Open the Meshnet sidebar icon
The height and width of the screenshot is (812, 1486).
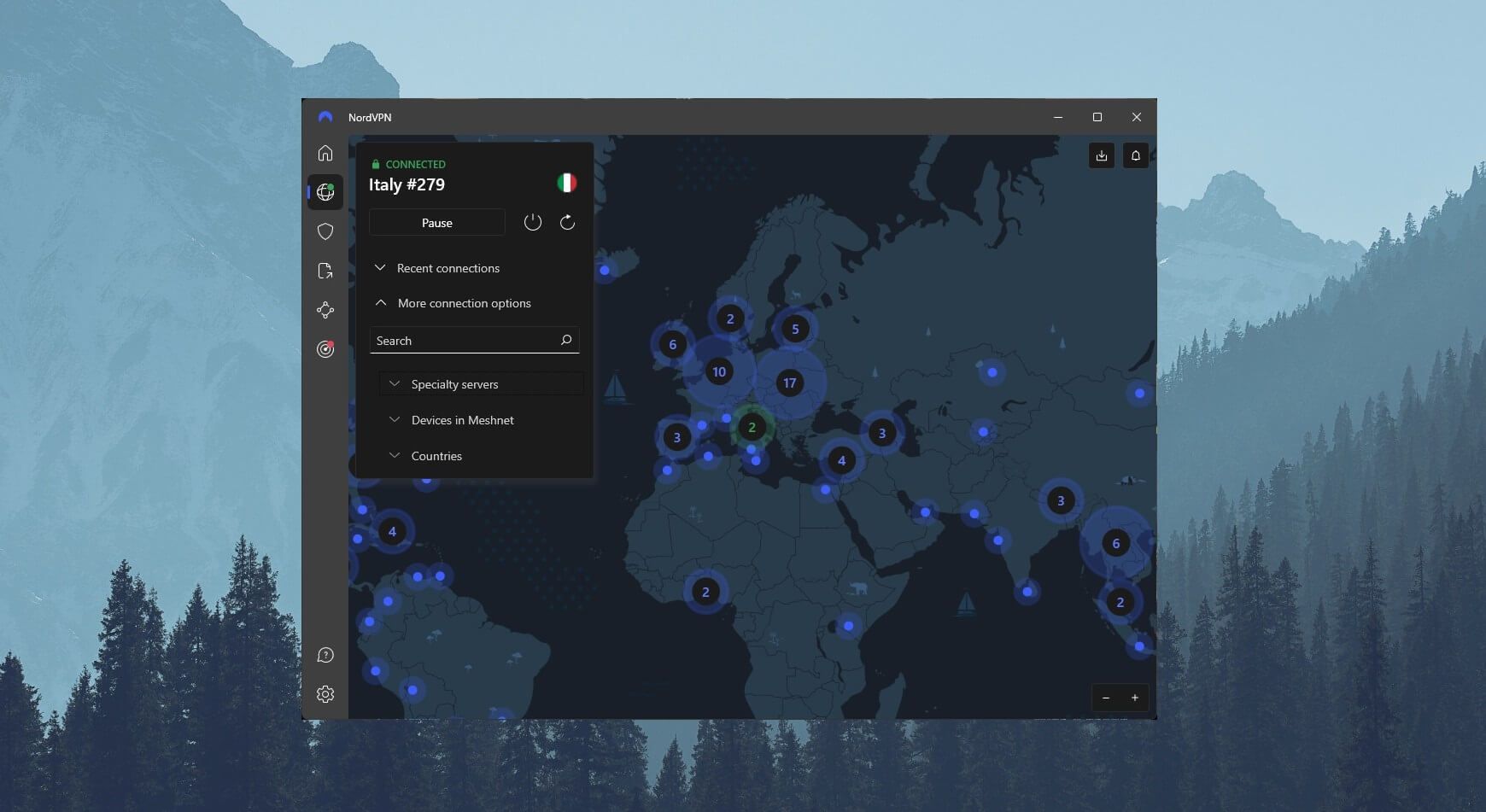(x=325, y=310)
